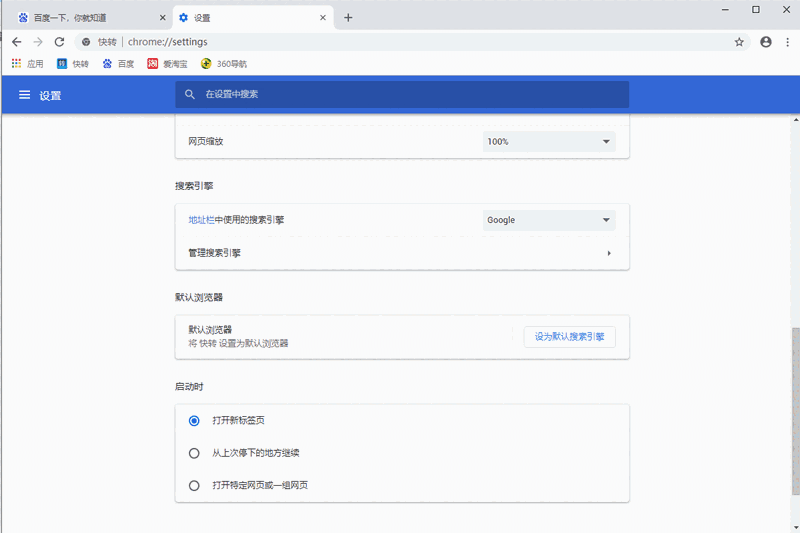Select 从上次停下的地方继续 radio option
This screenshot has width=800, height=533.
(194, 453)
